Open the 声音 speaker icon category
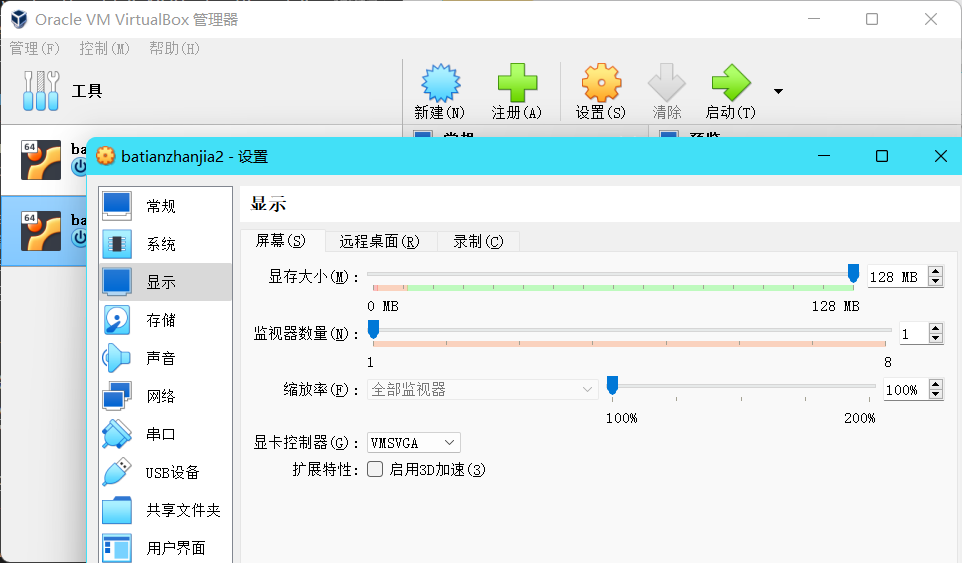The width and height of the screenshot is (962, 563). pos(117,358)
